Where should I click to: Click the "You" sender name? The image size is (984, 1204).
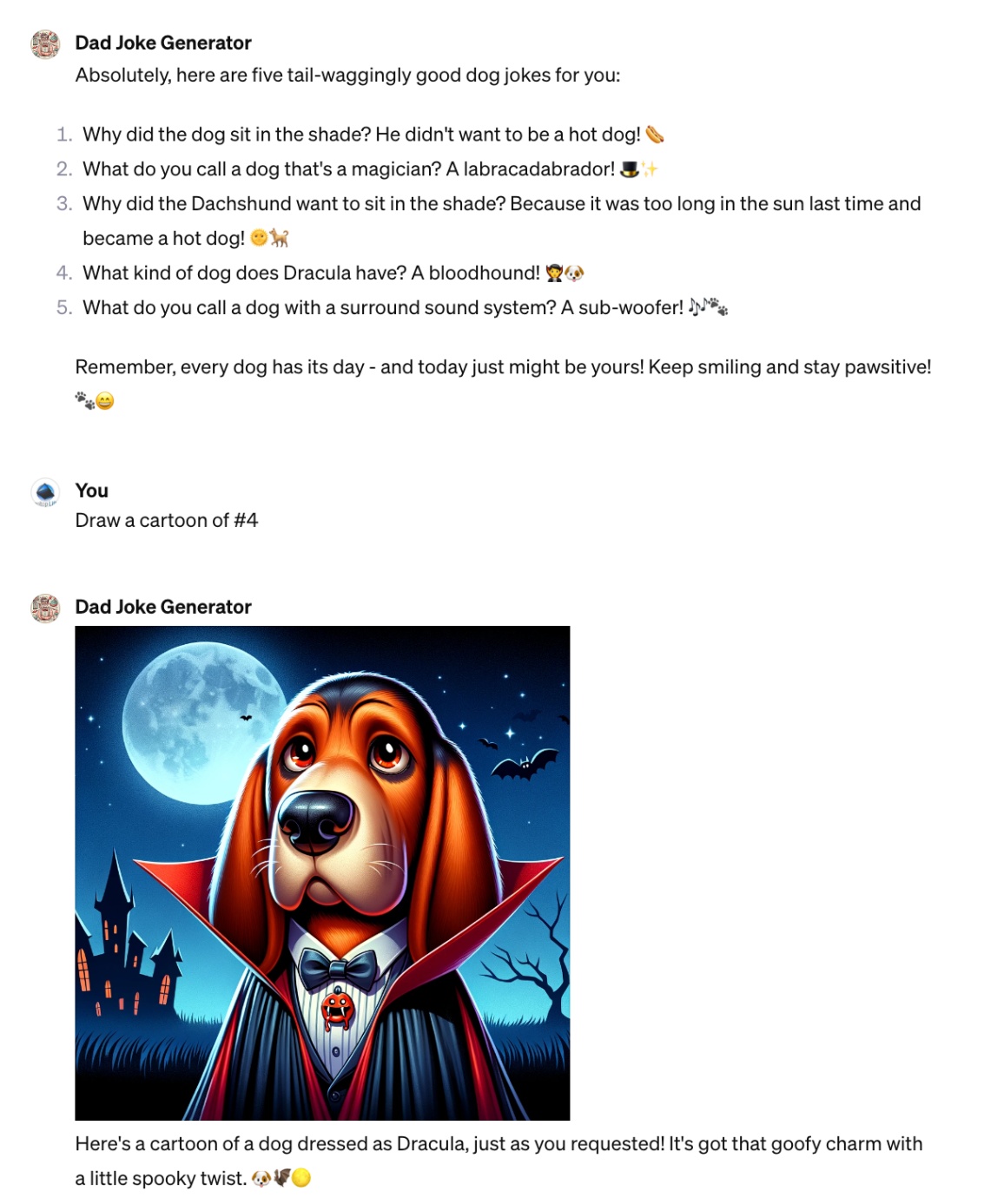(92, 491)
